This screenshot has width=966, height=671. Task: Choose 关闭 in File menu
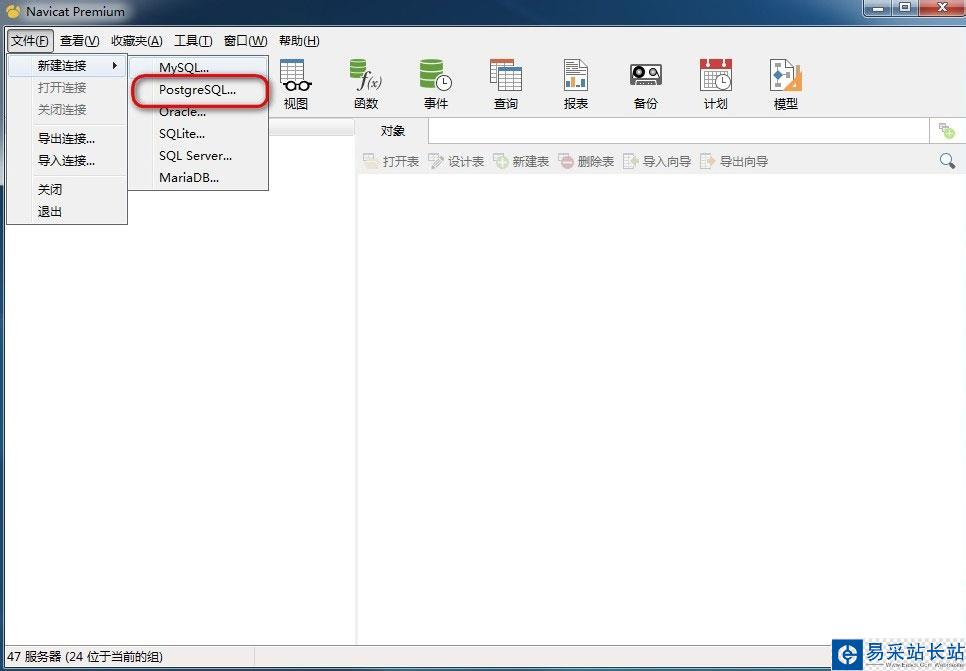click(67, 189)
